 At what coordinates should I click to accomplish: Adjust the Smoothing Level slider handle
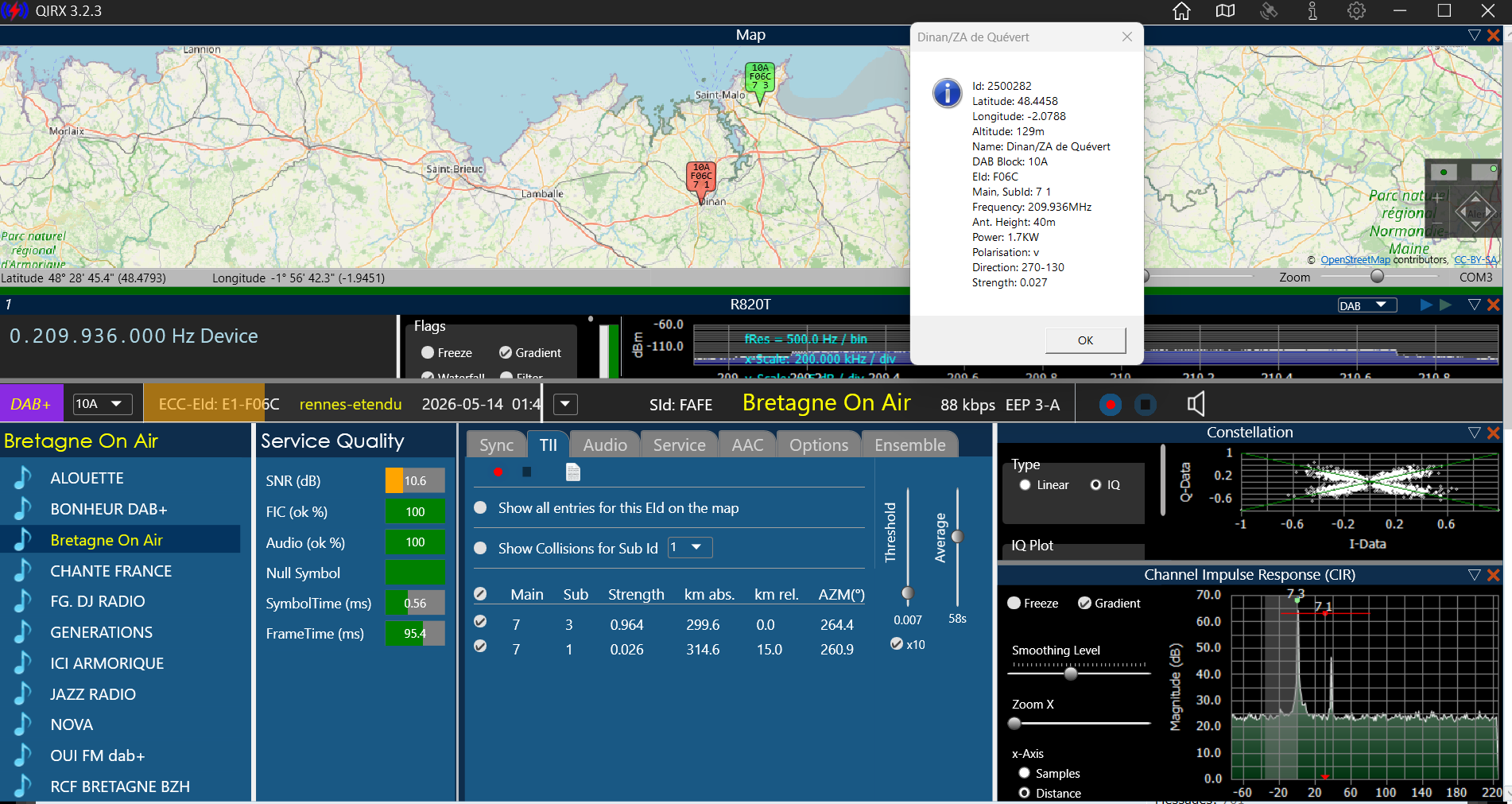[1071, 674]
